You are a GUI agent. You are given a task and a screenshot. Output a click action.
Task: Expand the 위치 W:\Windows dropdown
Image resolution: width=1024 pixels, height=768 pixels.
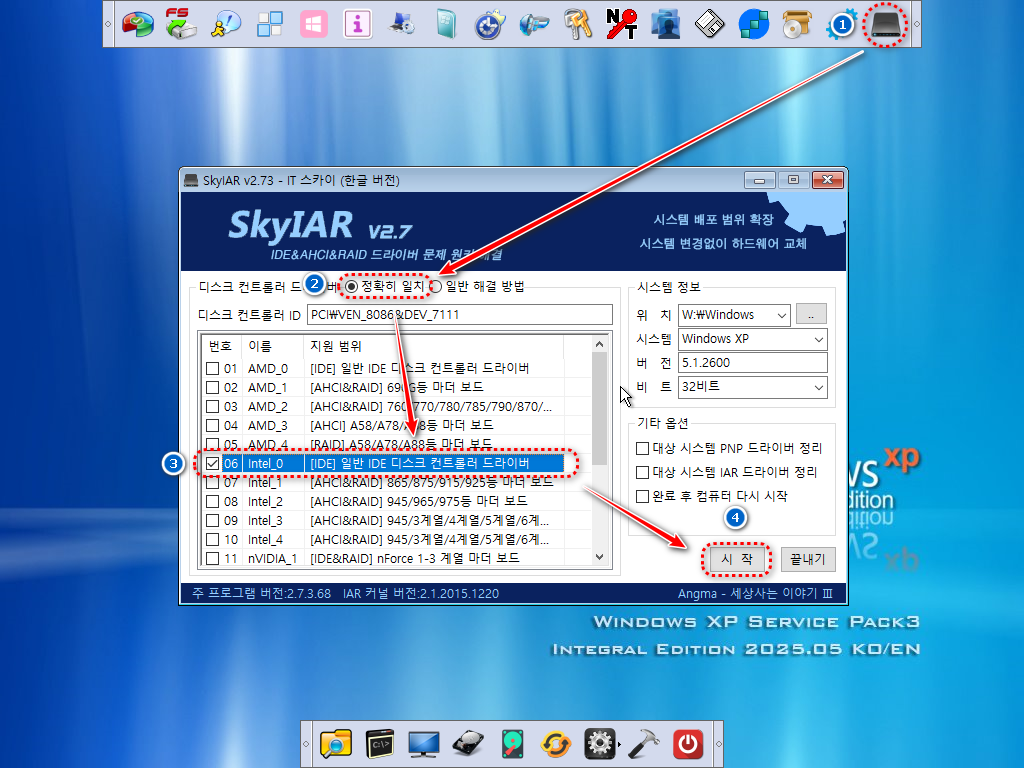pos(782,315)
